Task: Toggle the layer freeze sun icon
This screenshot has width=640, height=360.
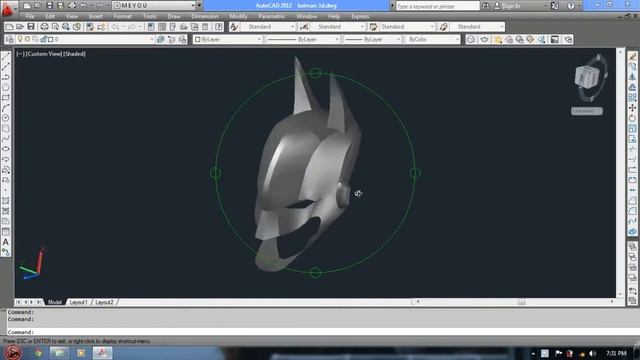Action: pyautogui.click(x=27, y=39)
